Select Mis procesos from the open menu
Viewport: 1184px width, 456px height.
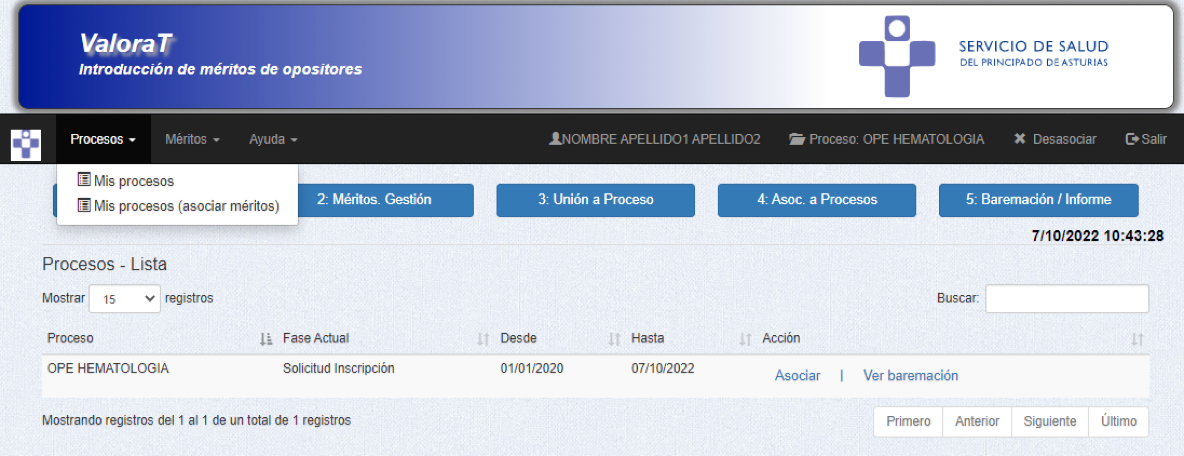coord(133,182)
